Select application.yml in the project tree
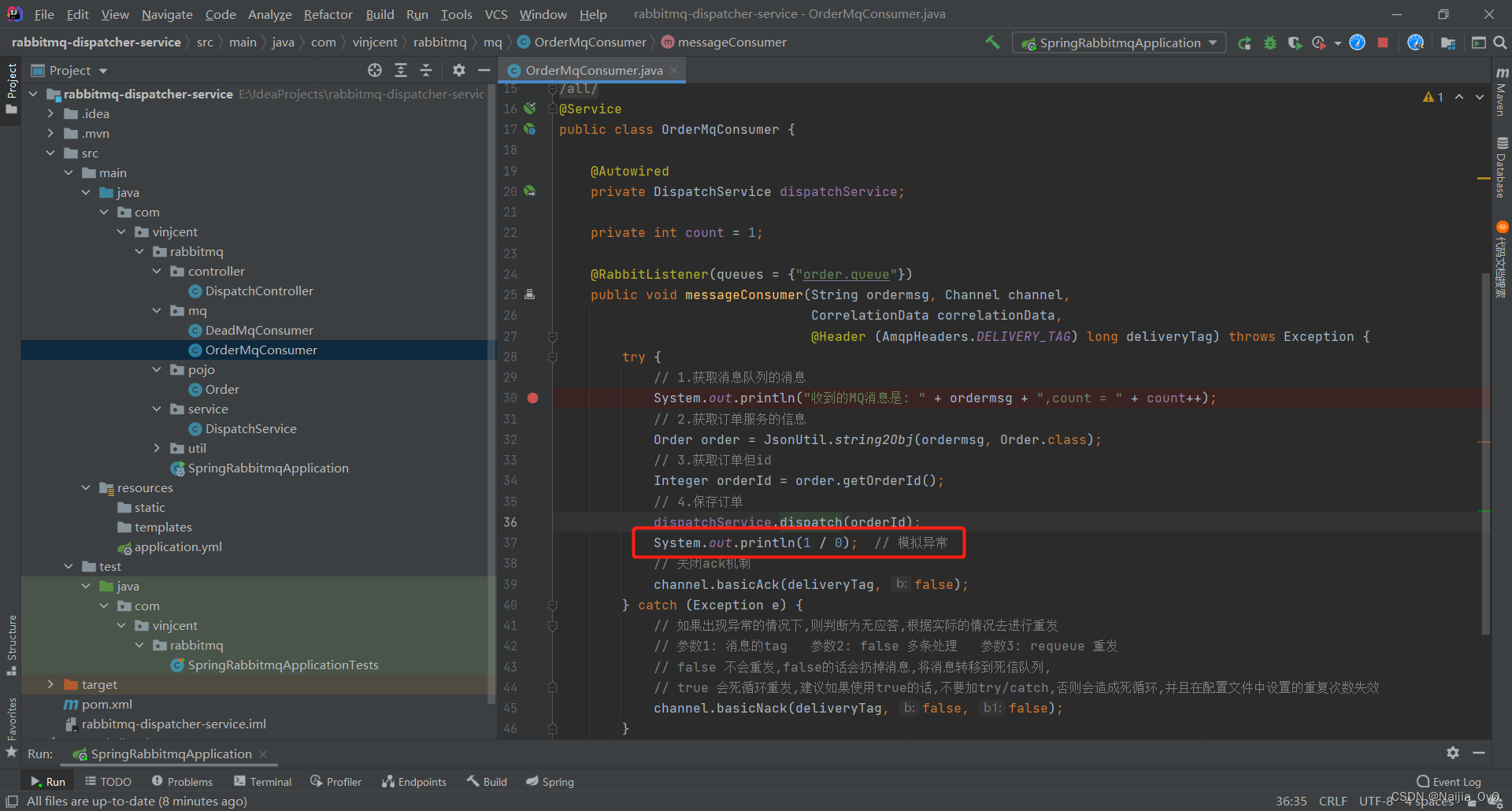 coord(178,546)
